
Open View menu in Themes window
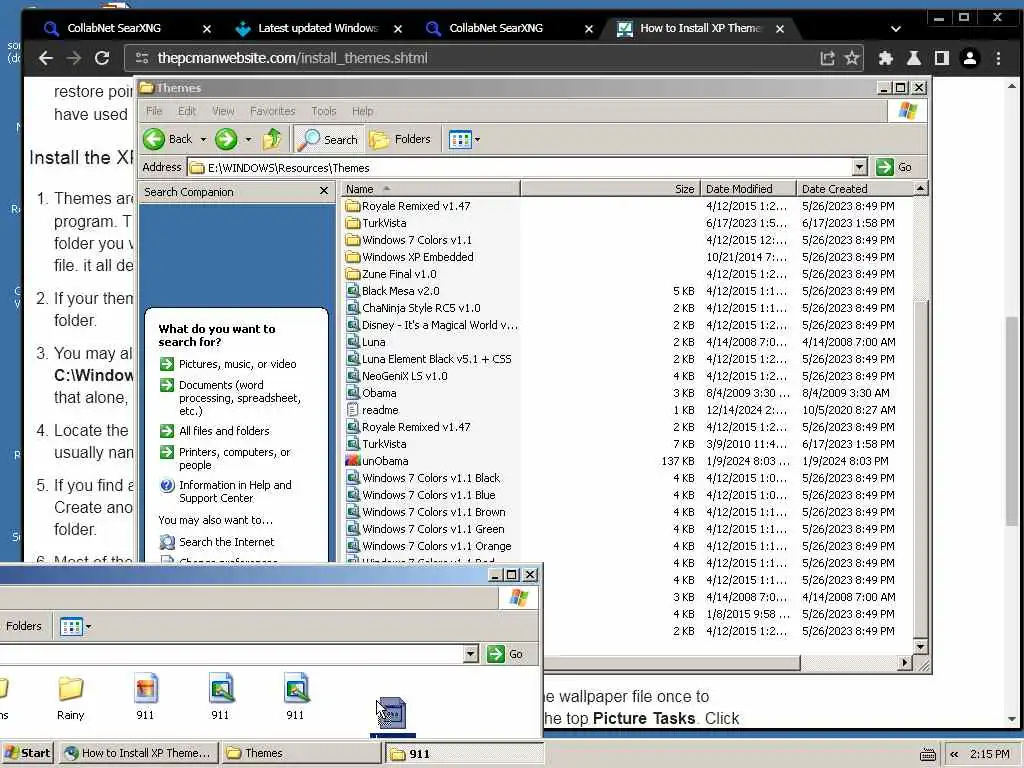(223, 111)
